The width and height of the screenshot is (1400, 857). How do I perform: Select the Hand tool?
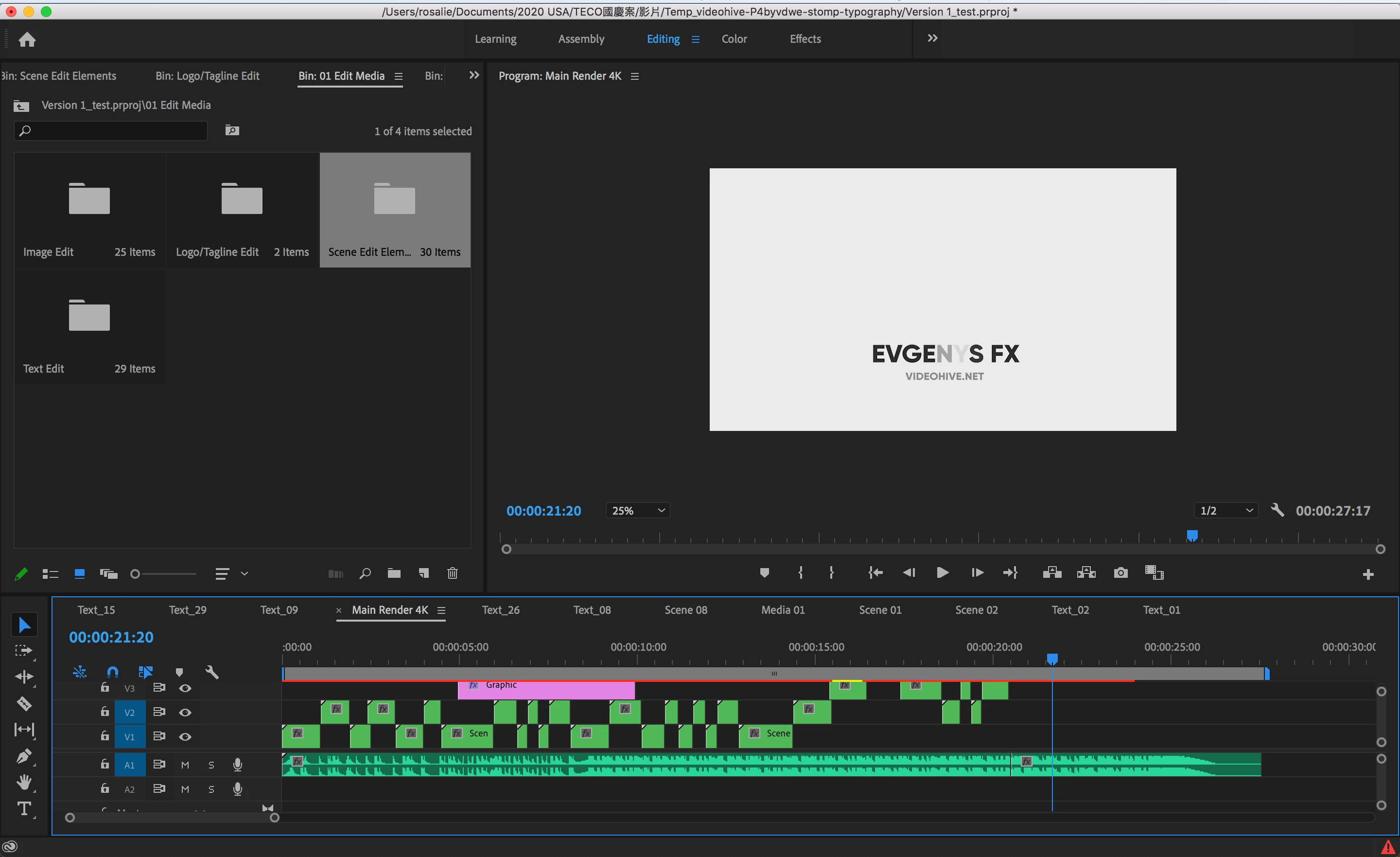click(x=24, y=782)
